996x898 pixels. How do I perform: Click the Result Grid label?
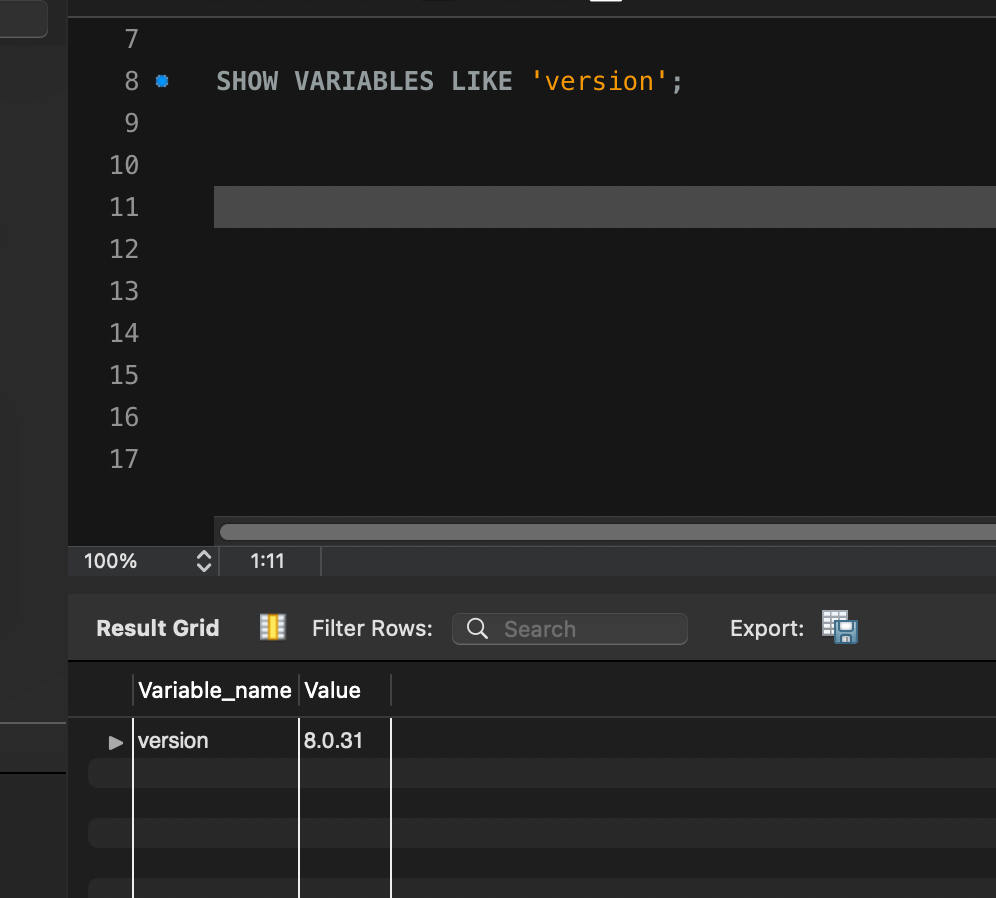click(x=158, y=628)
